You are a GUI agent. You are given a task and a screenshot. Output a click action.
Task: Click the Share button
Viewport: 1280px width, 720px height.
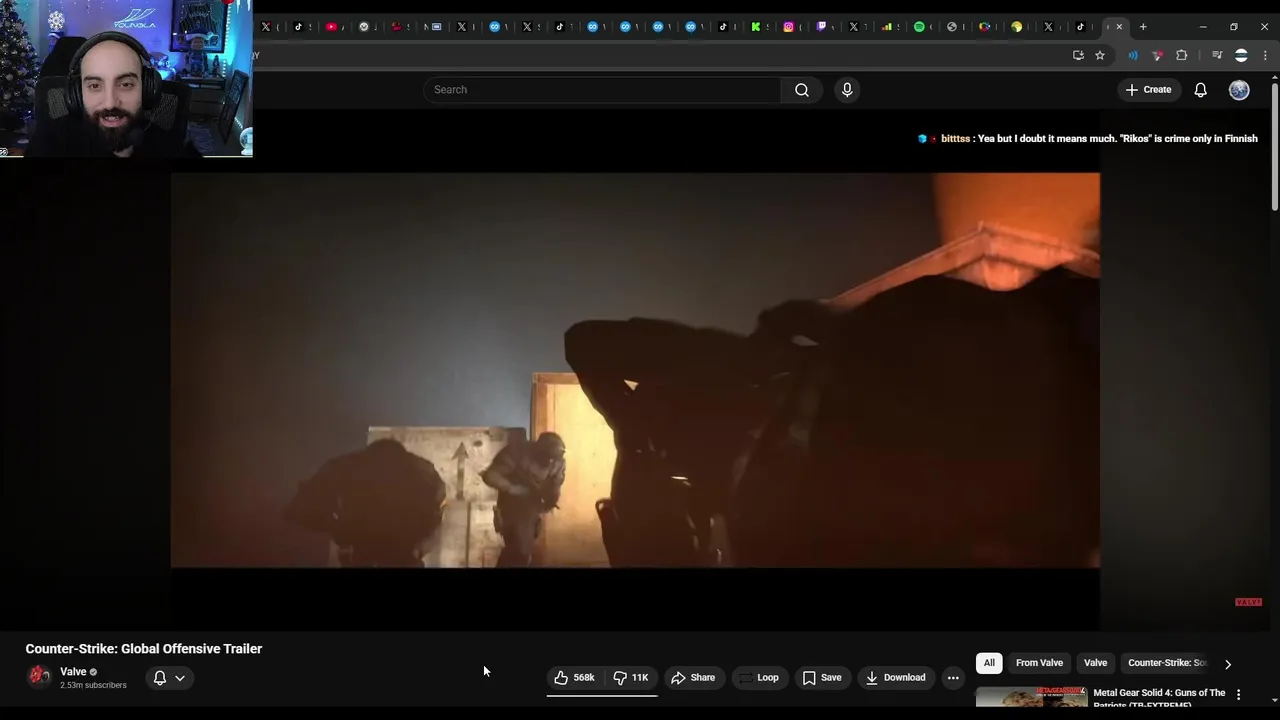pyautogui.click(x=693, y=678)
